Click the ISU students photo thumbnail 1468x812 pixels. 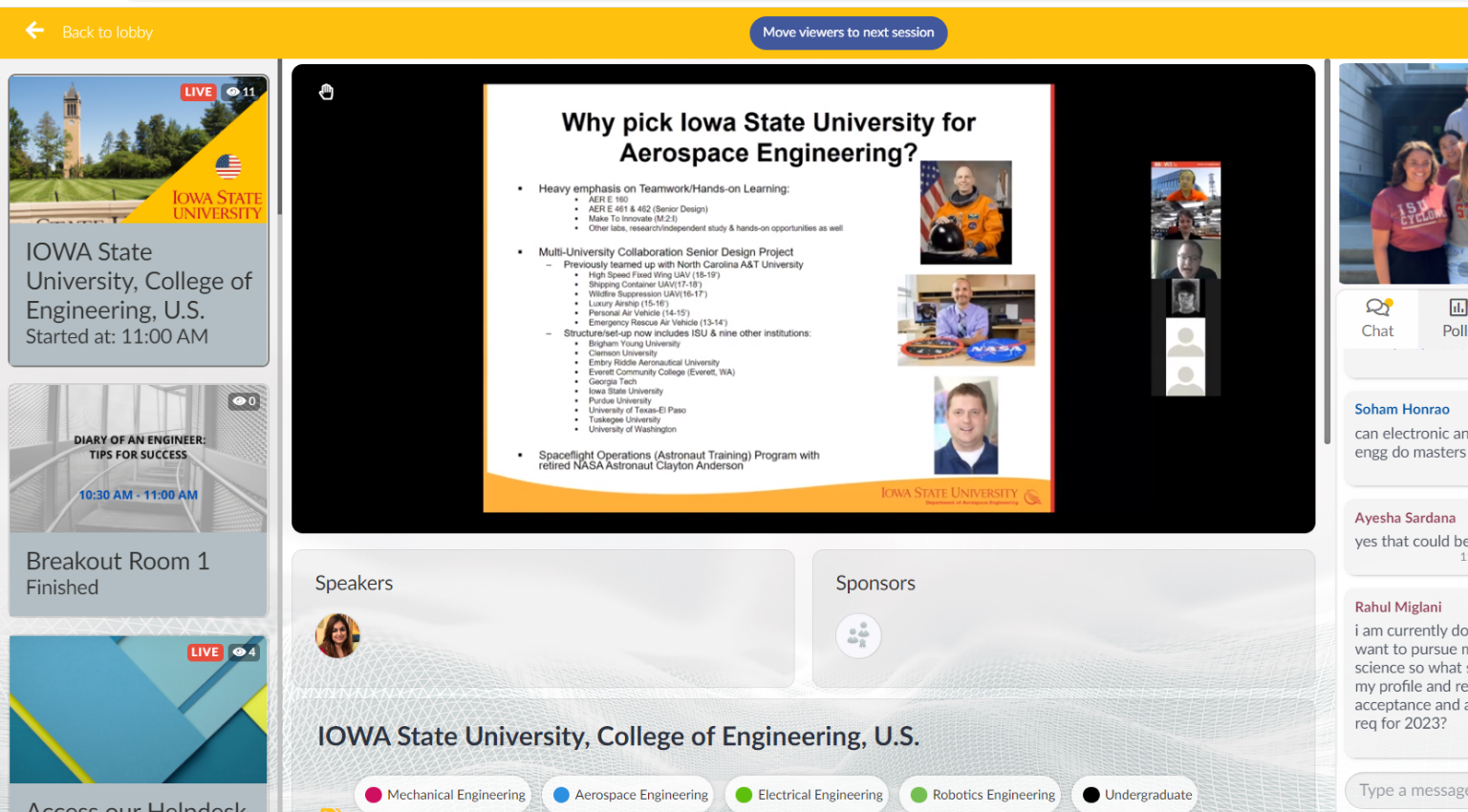(1403, 174)
